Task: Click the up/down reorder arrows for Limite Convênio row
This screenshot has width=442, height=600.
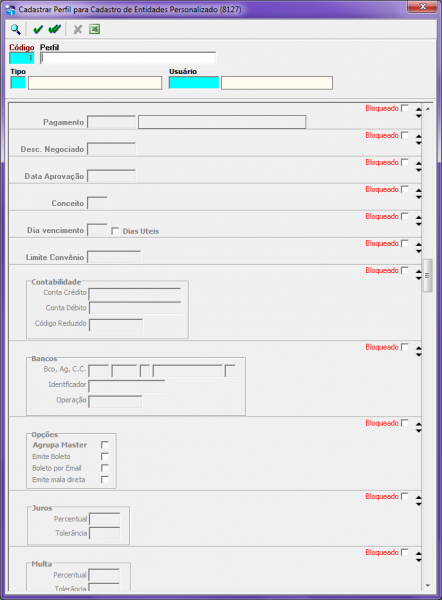Action: point(418,248)
